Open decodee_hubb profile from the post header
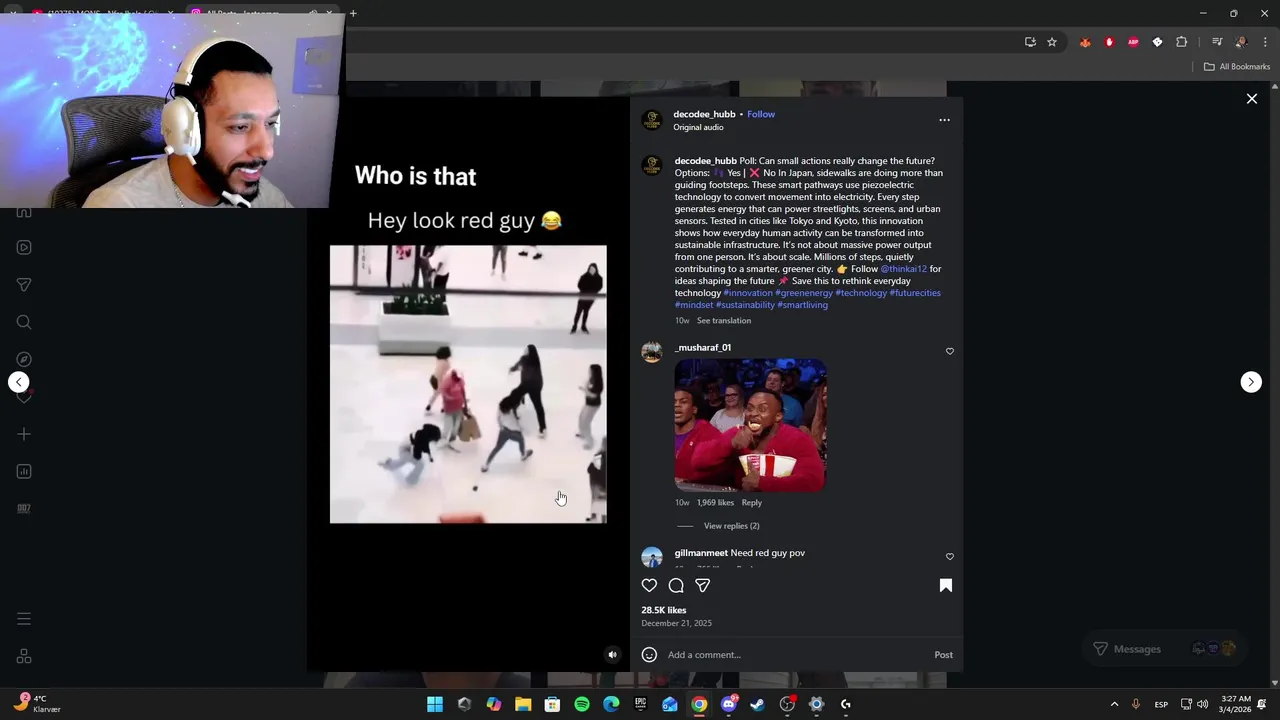Image resolution: width=1280 pixels, height=720 pixels. (704, 114)
